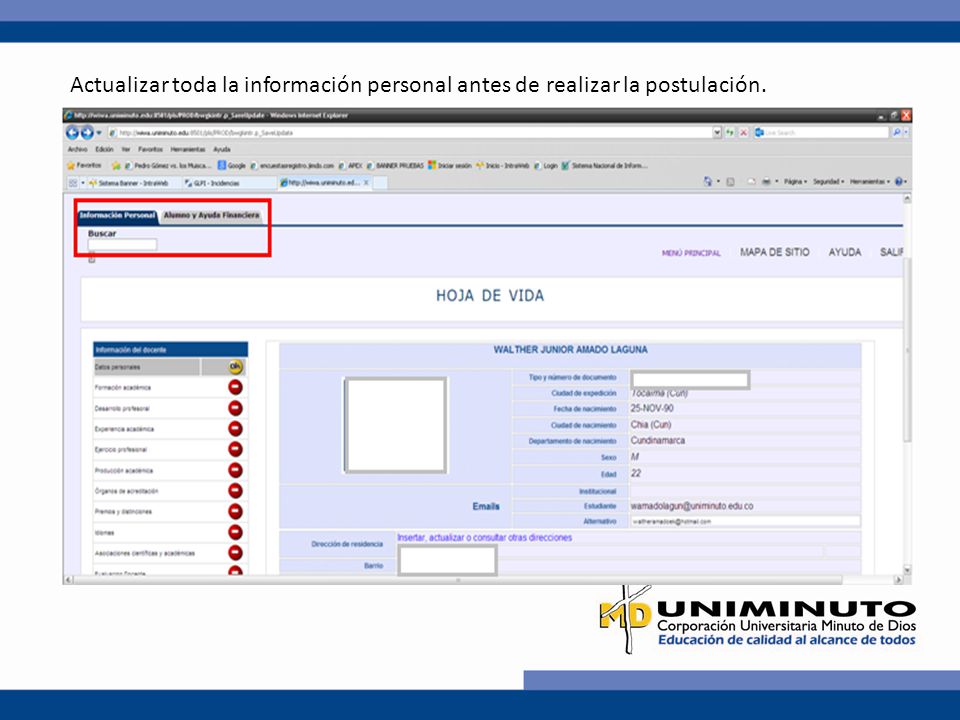The image size is (960, 720).
Task: Click the browser Forward arrow button
Action: pyautogui.click(x=87, y=132)
